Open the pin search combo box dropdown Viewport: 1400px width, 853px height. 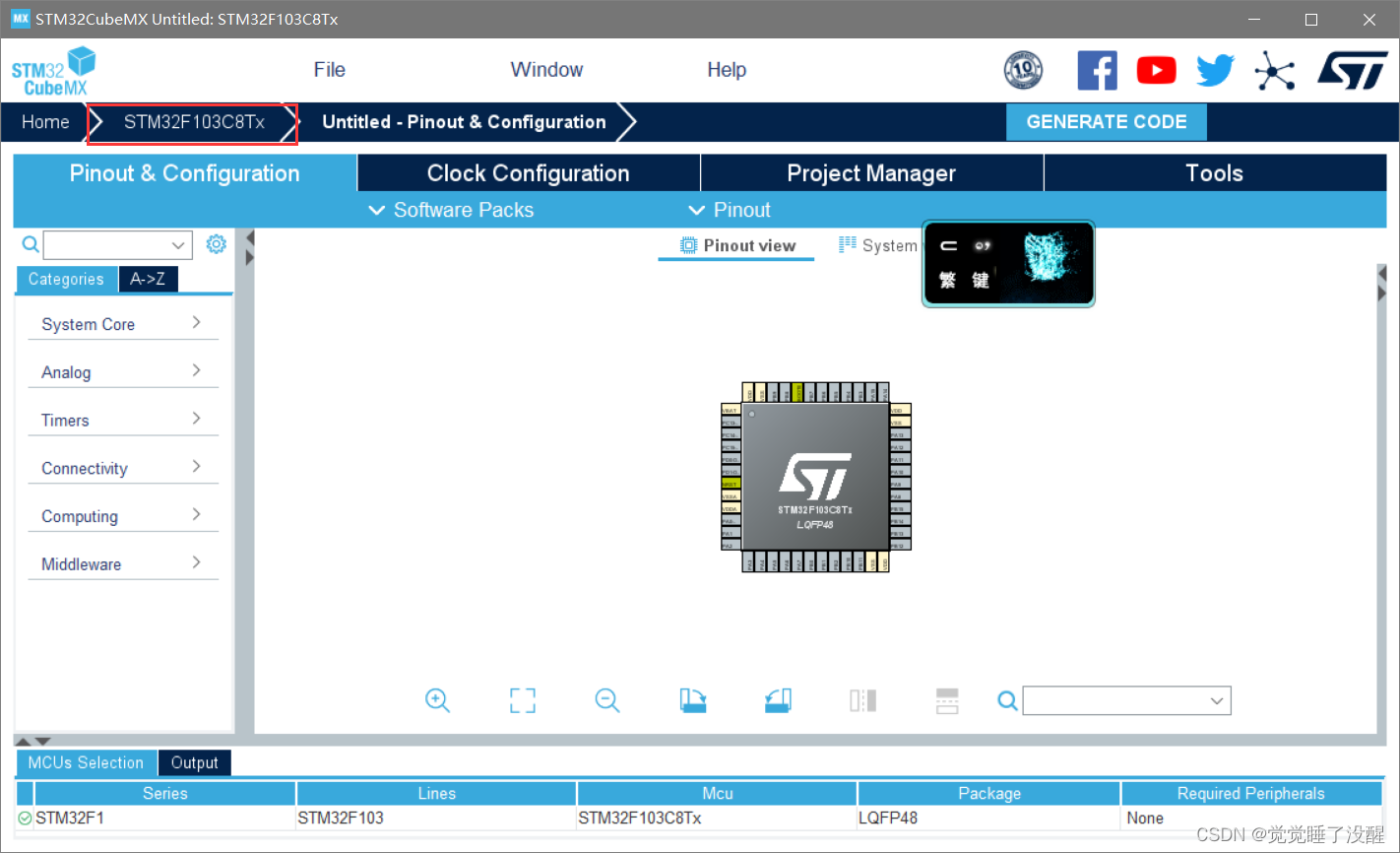tap(1217, 700)
